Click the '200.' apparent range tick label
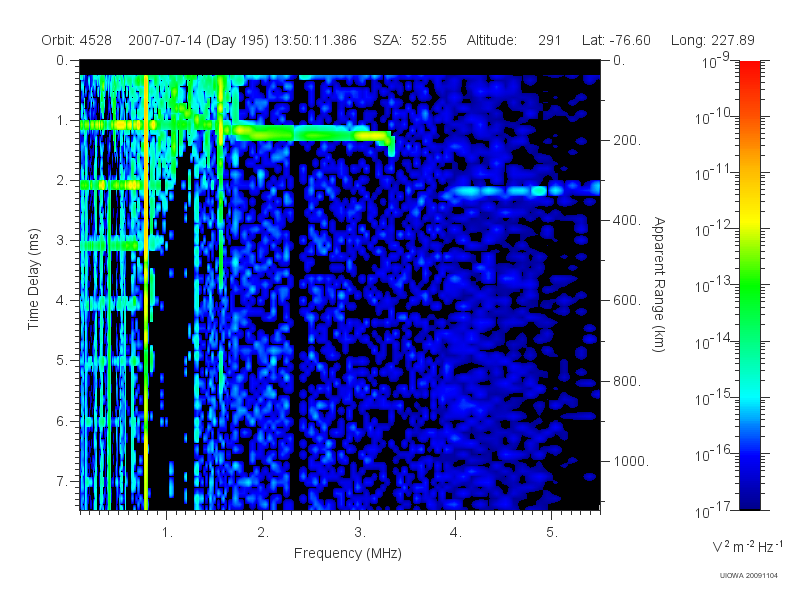 [627, 140]
